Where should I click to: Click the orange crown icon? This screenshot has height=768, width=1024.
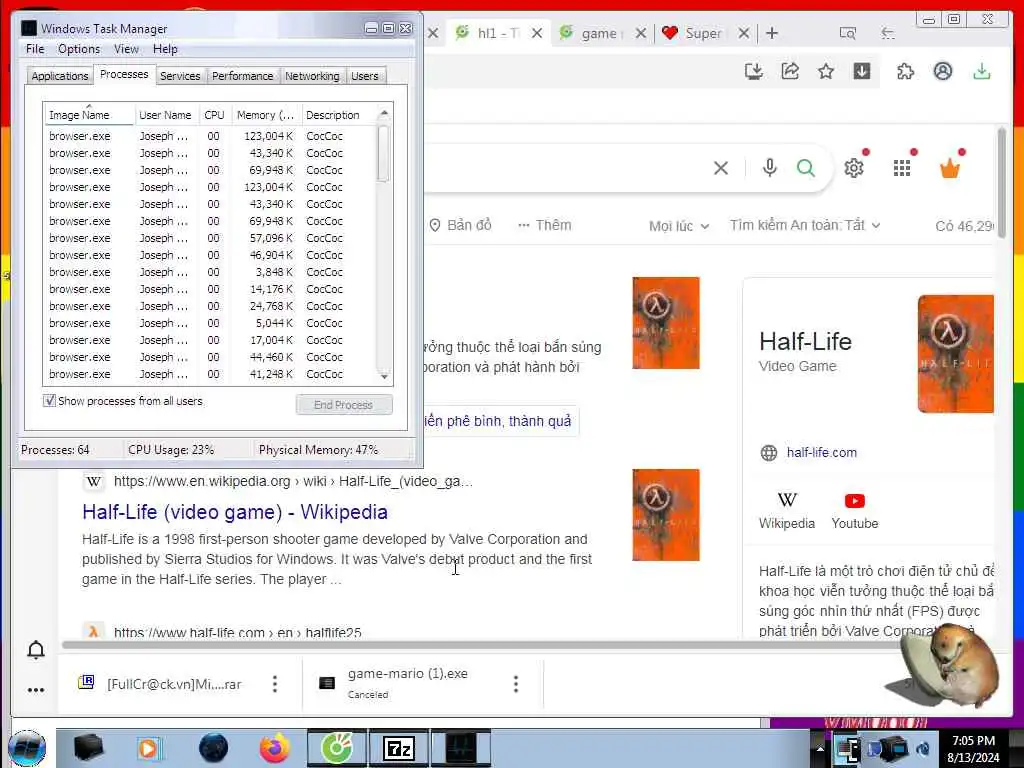pos(950,168)
